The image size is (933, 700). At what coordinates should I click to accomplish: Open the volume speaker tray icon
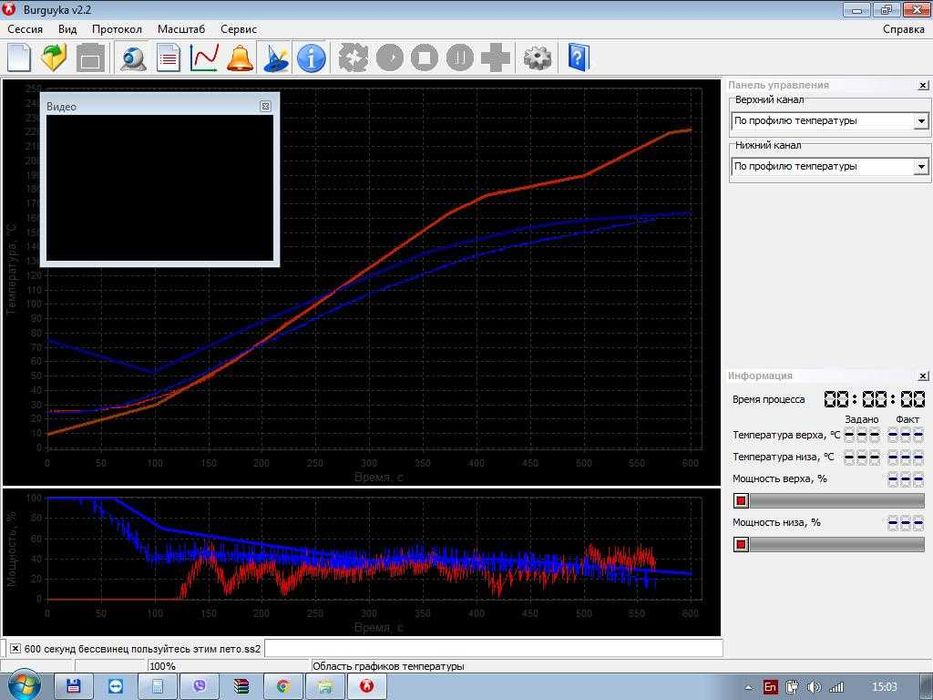tap(814, 687)
